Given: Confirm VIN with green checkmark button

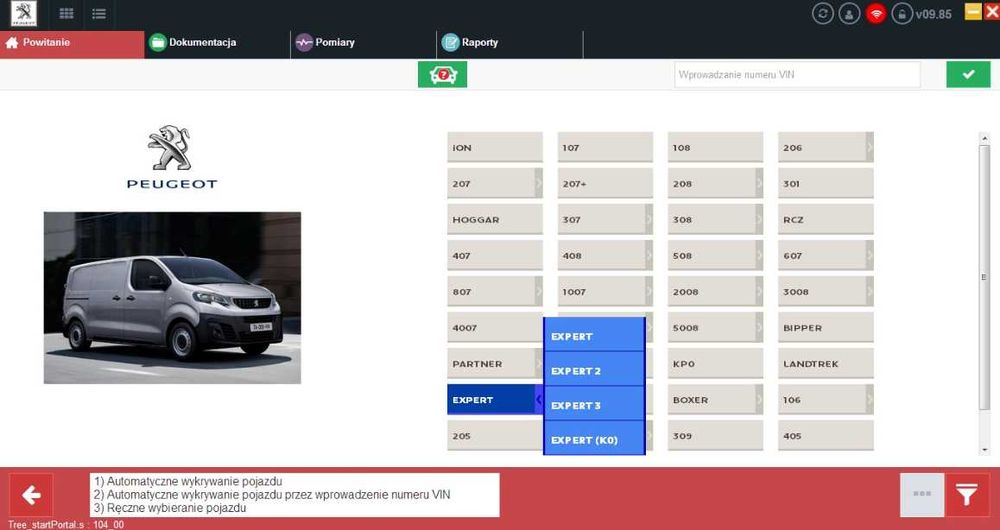Looking at the screenshot, I should tap(968, 75).
